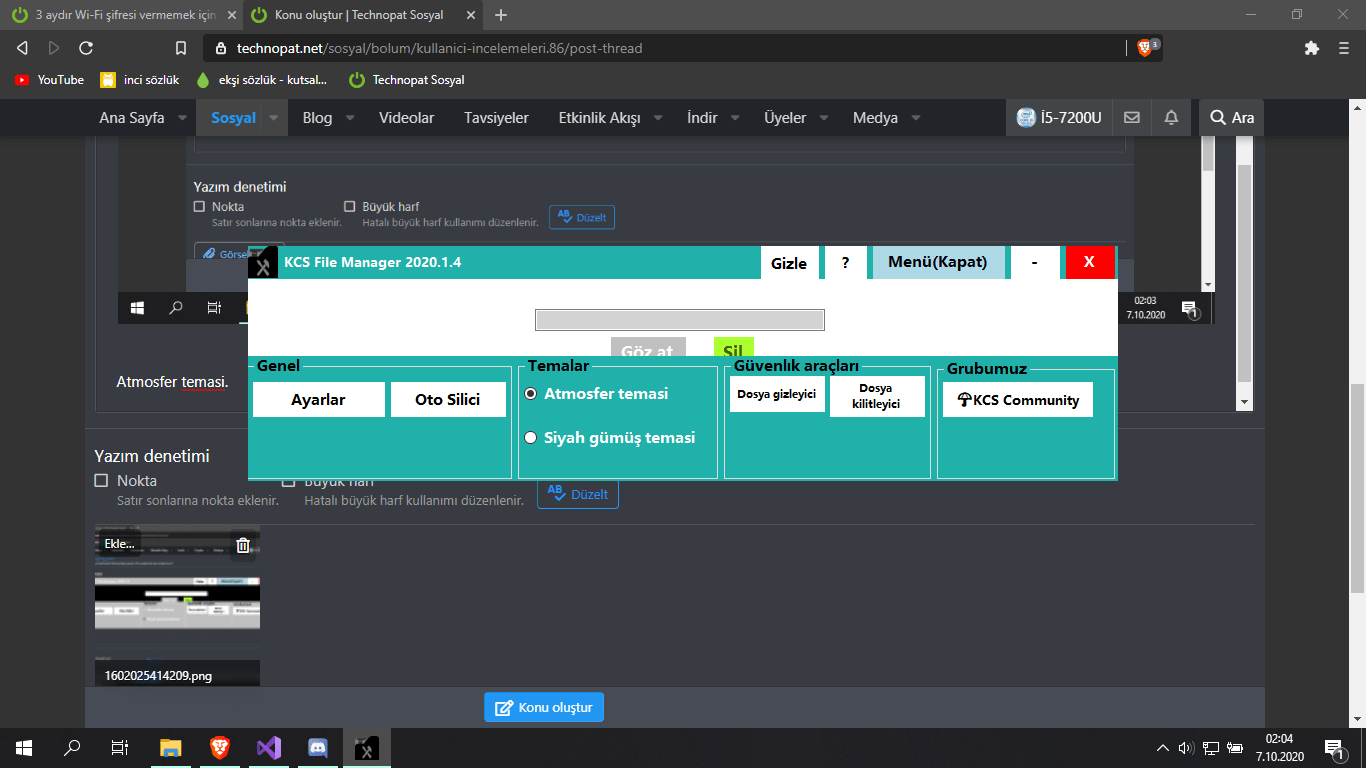Expand the Üyeler dropdown arrow
Screen dimensions: 1366x768
point(824,118)
